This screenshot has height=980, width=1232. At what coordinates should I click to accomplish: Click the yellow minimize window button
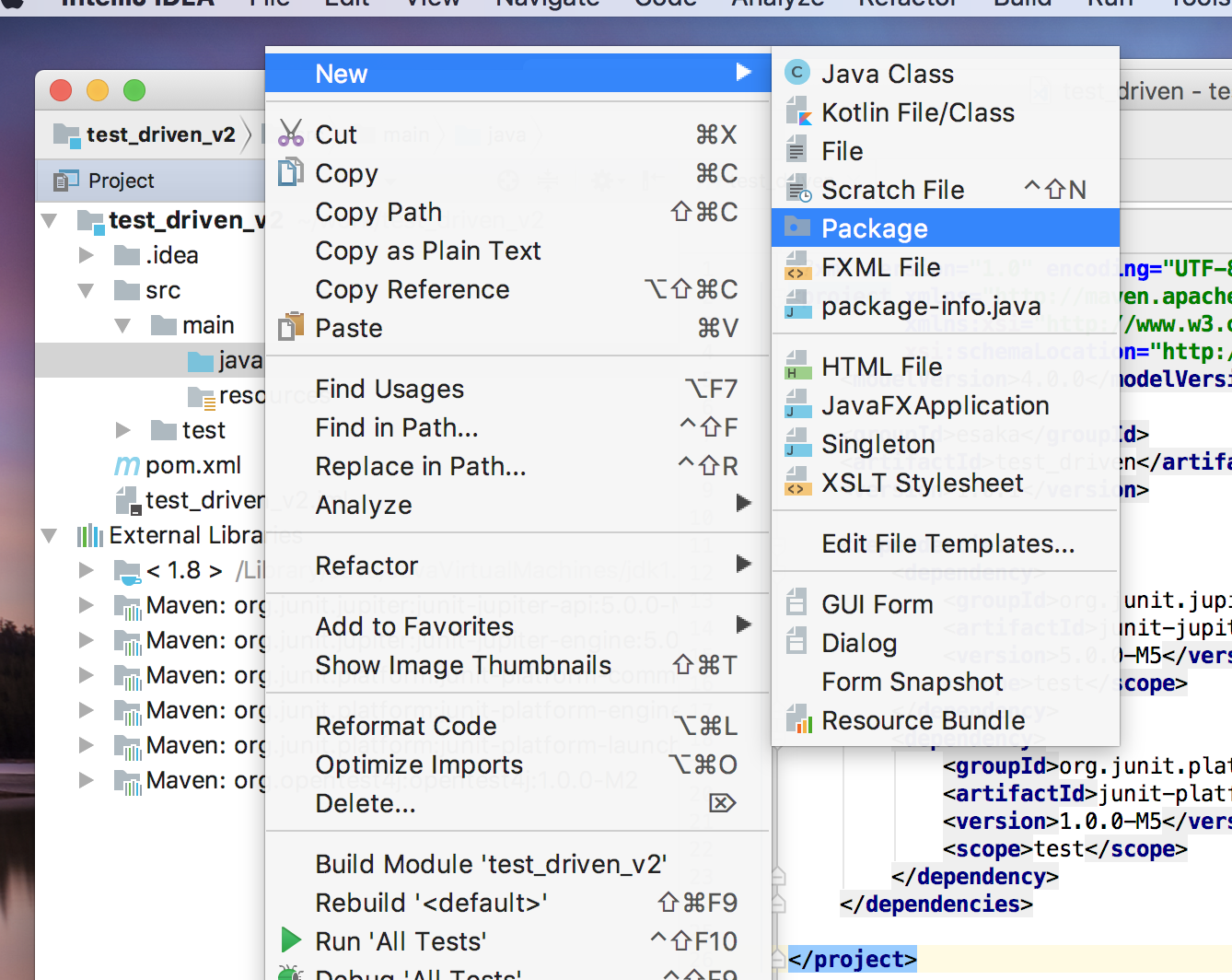[x=98, y=90]
